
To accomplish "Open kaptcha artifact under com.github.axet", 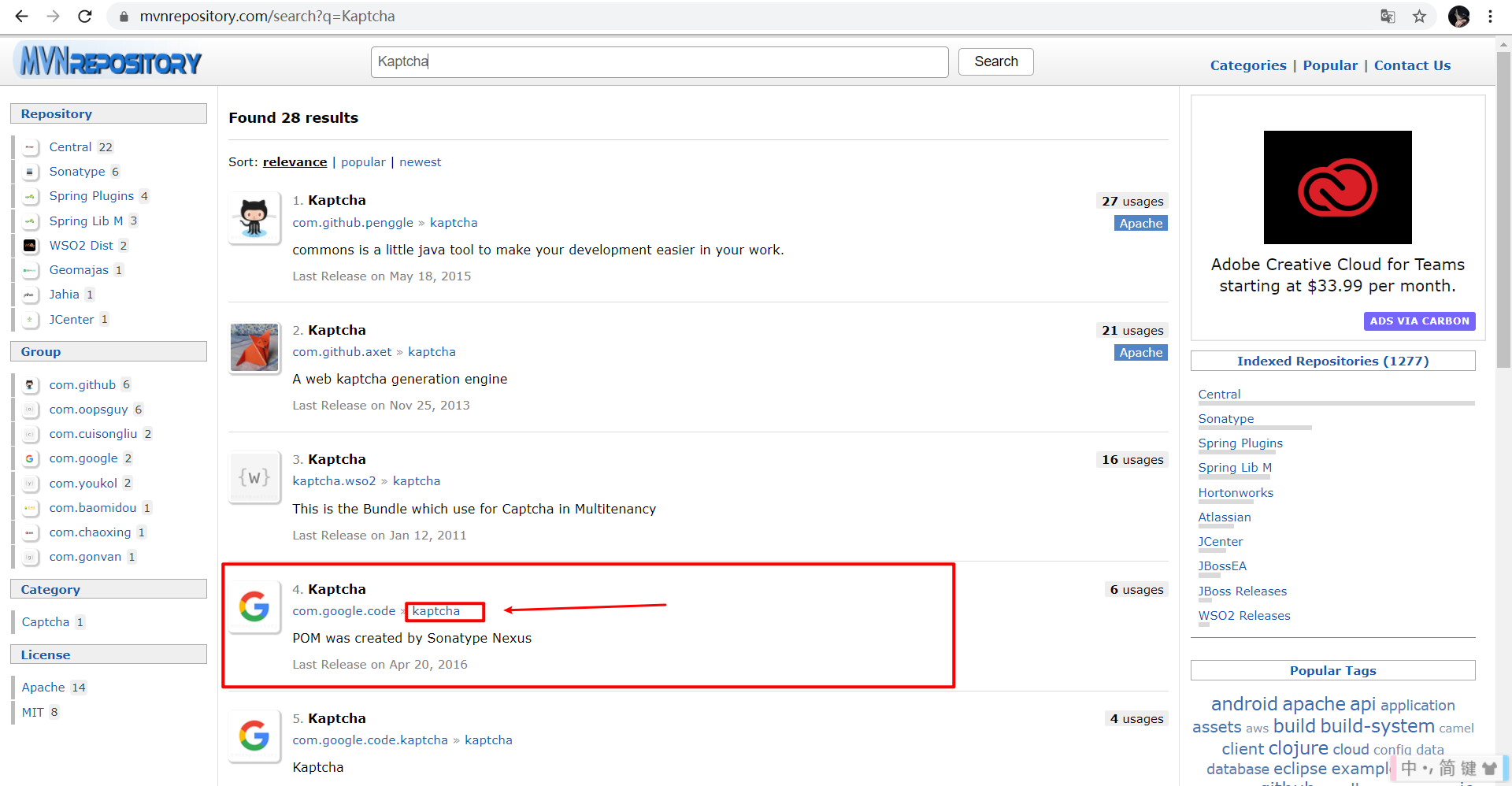I will (432, 352).
